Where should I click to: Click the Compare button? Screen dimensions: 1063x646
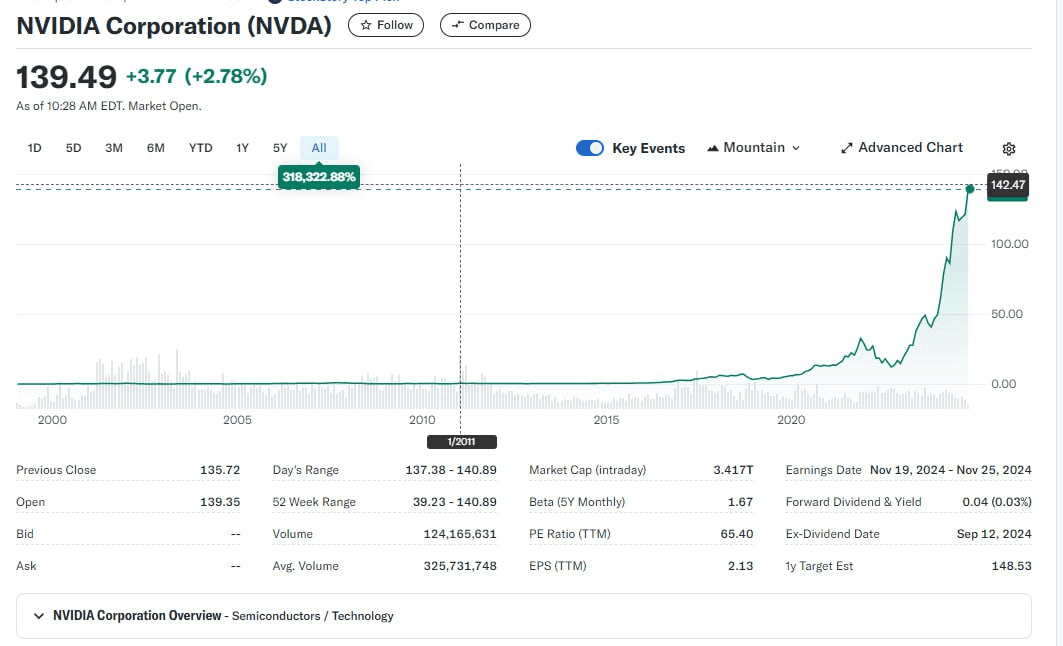[x=485, y=25]
